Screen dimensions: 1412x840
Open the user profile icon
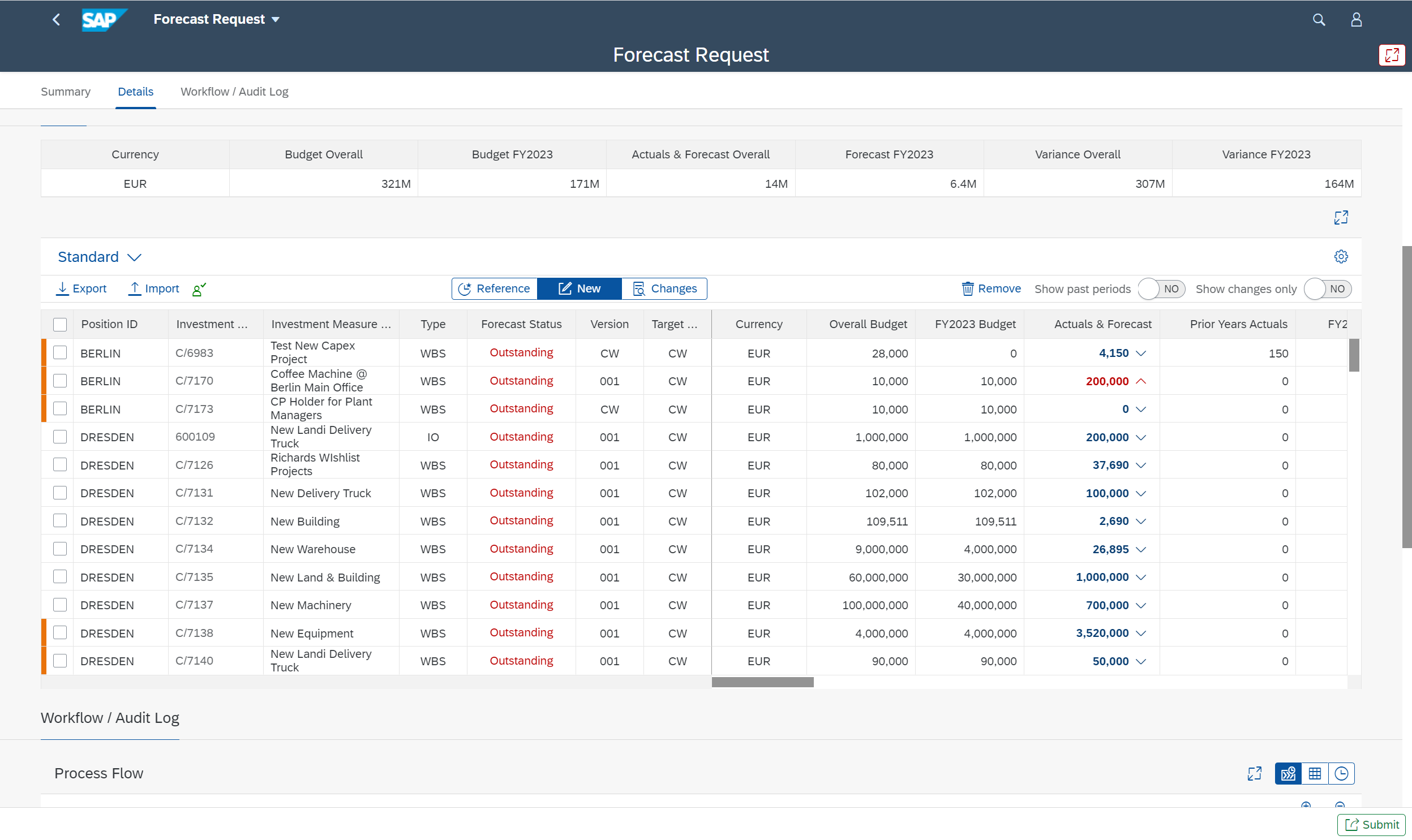(1357, 19)
